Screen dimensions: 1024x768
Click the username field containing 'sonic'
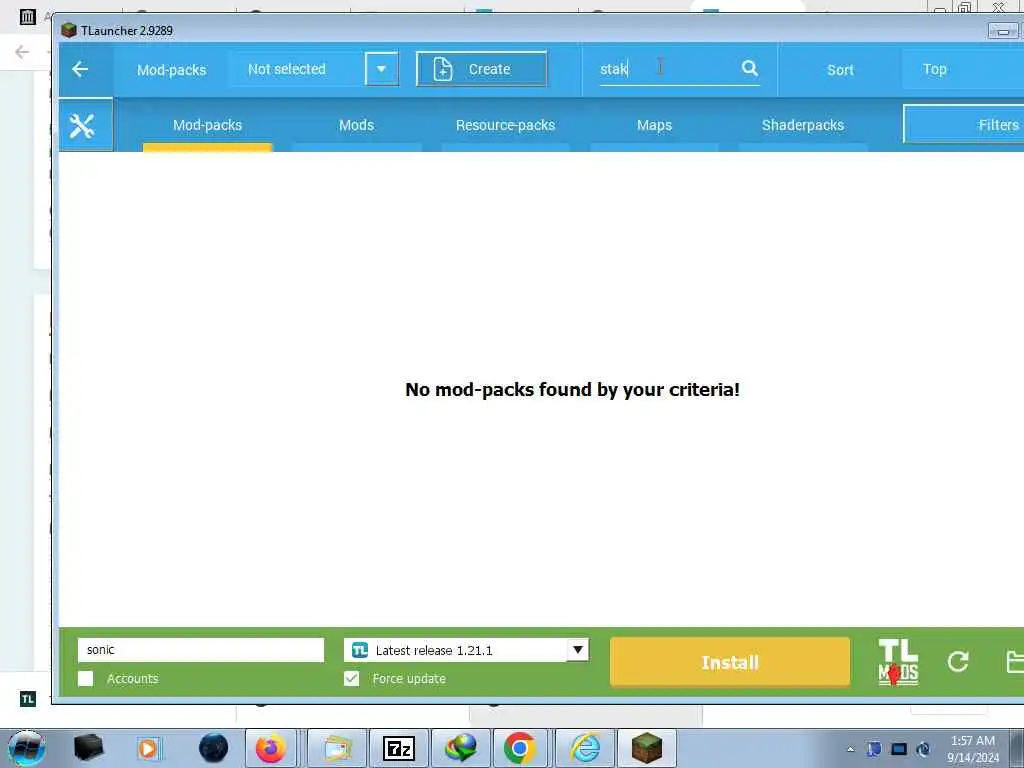200,650
